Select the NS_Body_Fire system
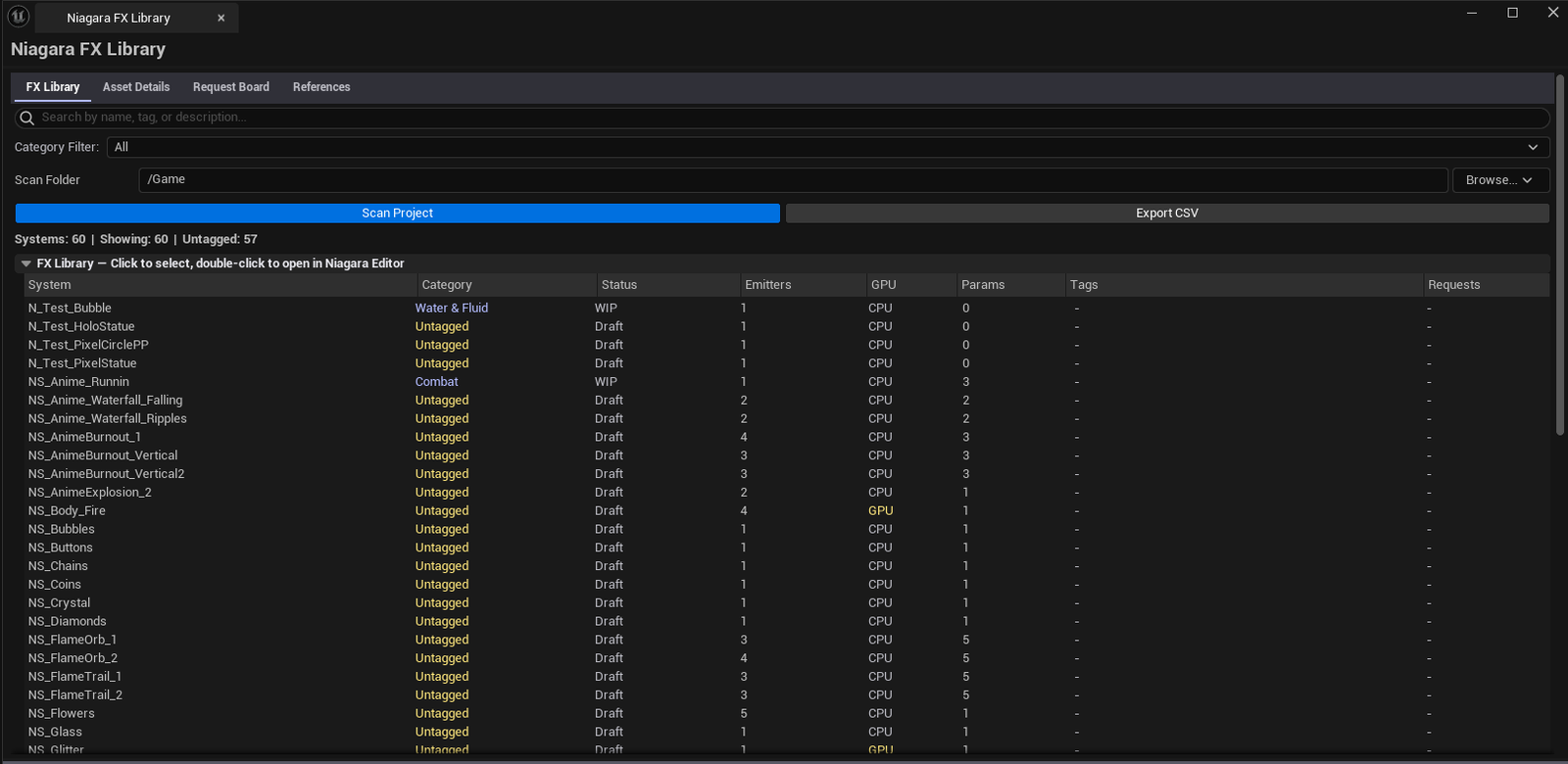Viewport: 1568px width, 764px height. tap(787, 511)
